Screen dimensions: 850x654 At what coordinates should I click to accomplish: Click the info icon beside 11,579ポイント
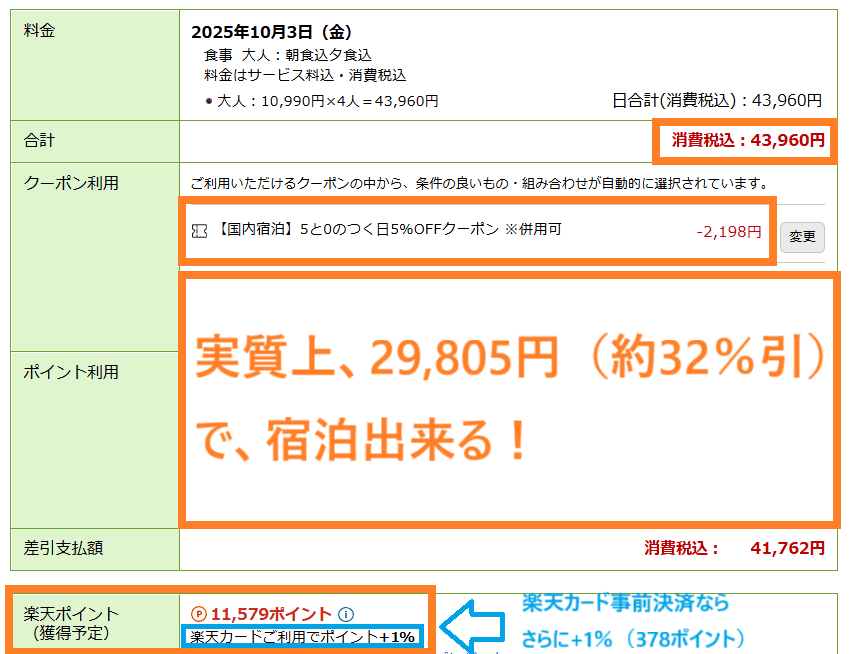(346, 614)
